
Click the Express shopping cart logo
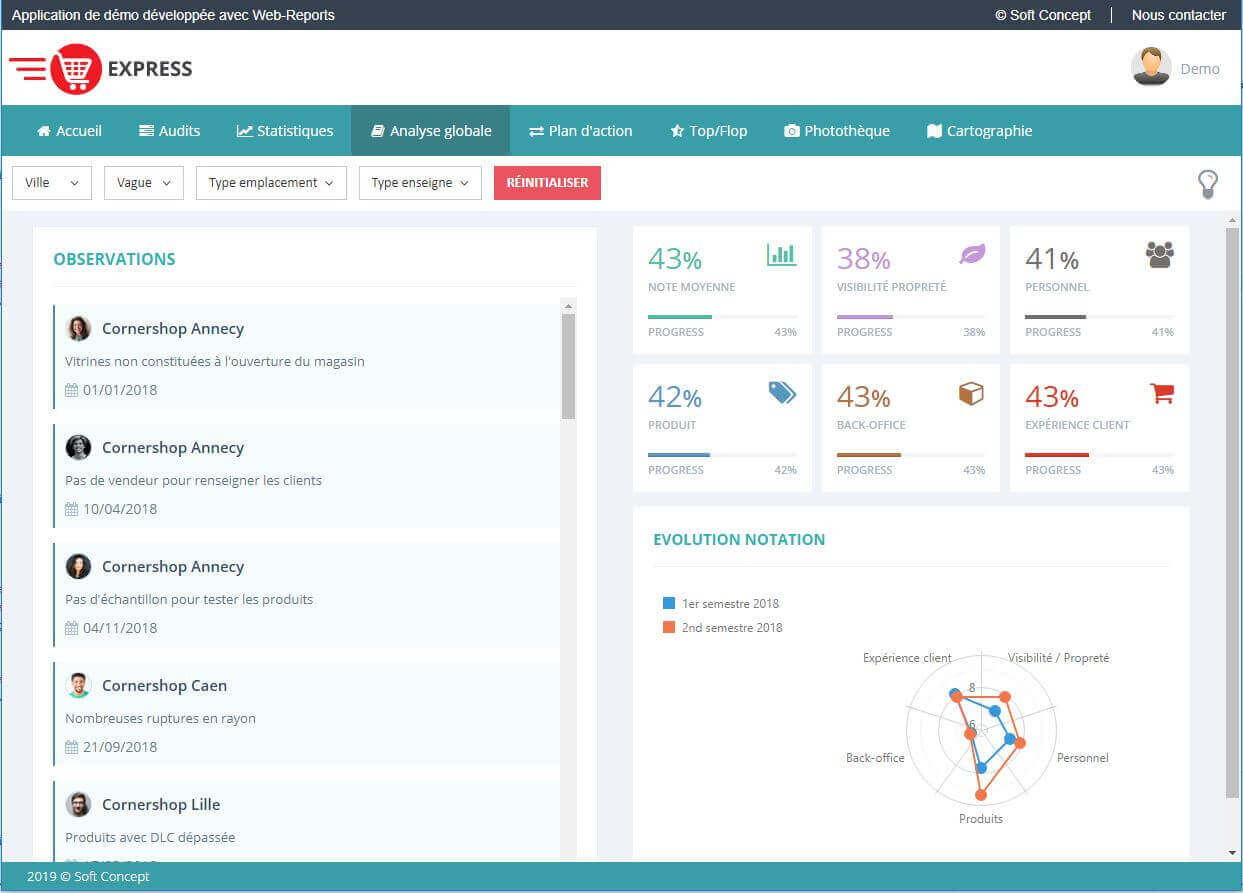[x=100, y=69]
